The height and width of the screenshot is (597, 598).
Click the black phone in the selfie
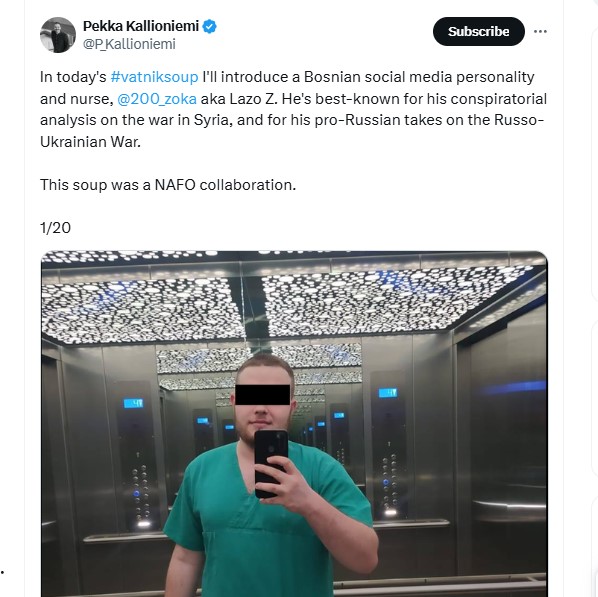271,463
